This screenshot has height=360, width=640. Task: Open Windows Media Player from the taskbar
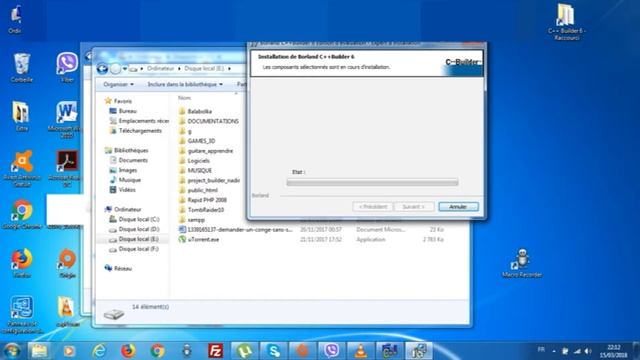[x=69, y=351]
